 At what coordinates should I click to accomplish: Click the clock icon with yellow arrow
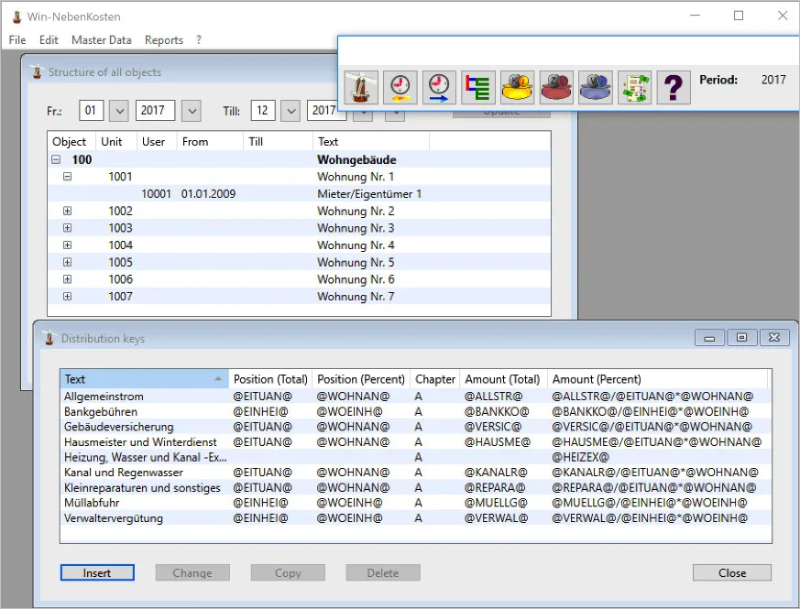(399, 88)
